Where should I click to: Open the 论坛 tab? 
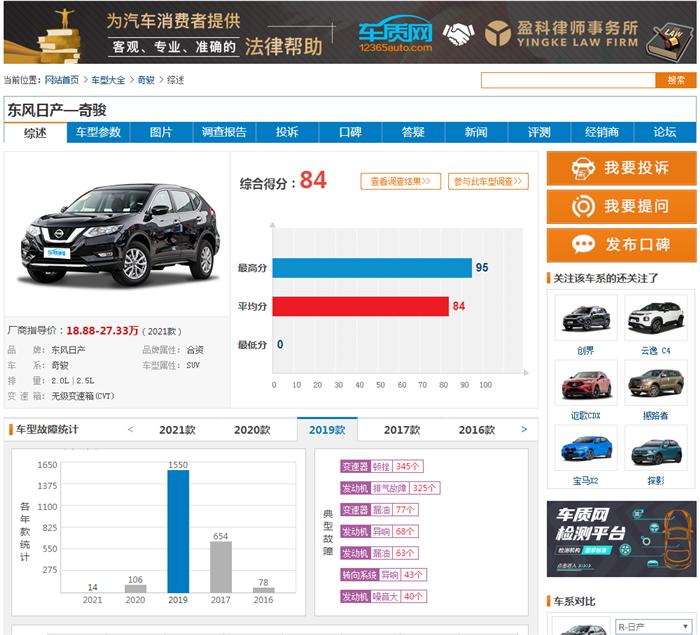tap(665, 132)
